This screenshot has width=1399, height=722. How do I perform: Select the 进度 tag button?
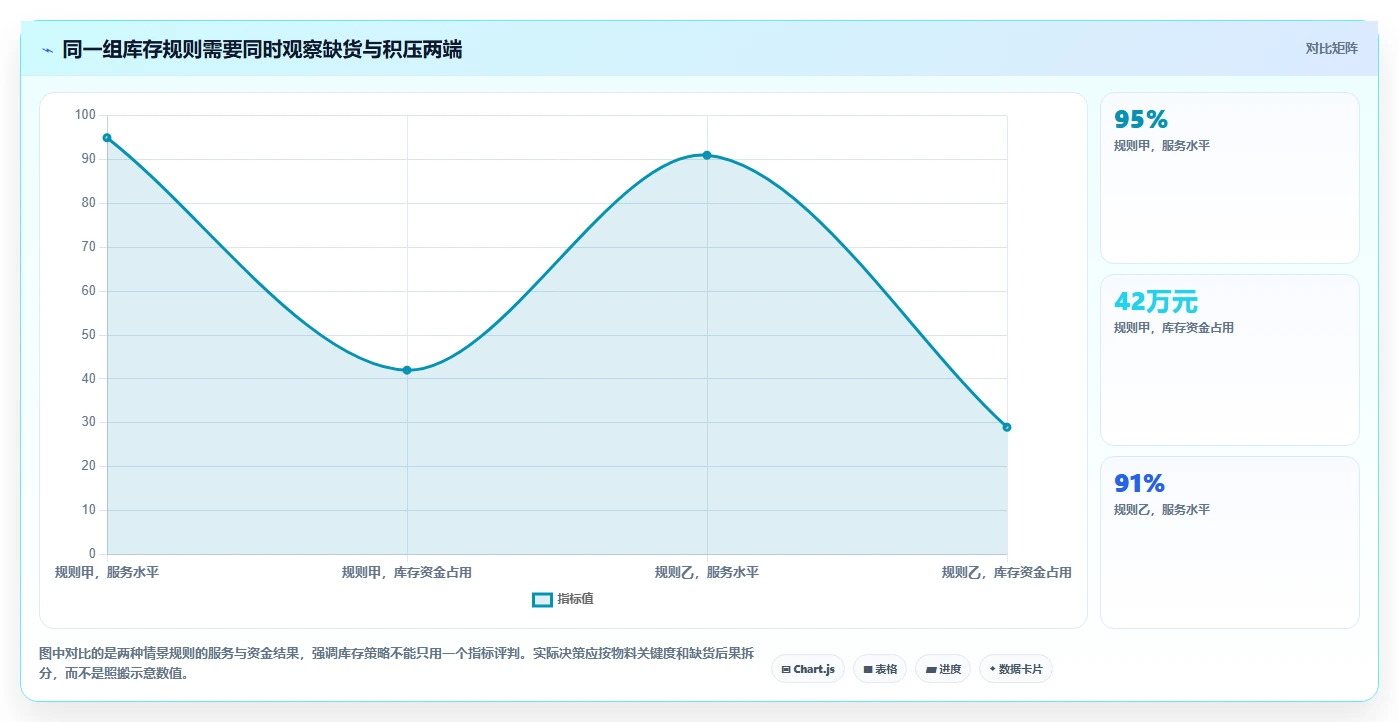click(943, 669)
